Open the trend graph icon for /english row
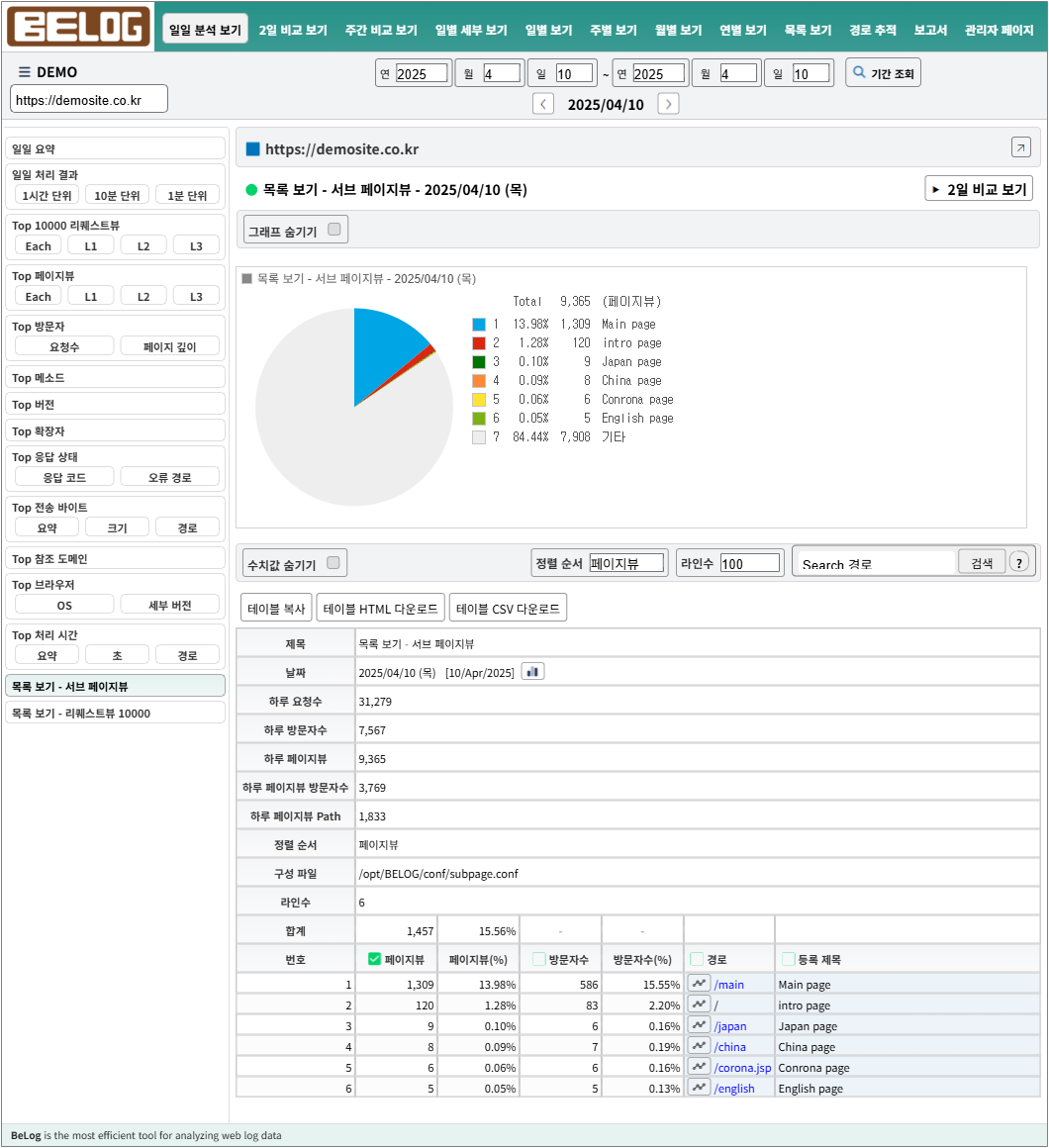The image size is (1049, 1148). click(699, 1088)
